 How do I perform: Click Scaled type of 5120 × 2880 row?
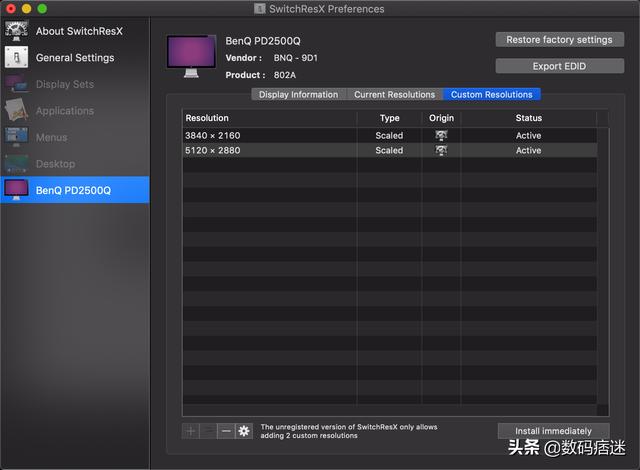click(x=389, y=150)
